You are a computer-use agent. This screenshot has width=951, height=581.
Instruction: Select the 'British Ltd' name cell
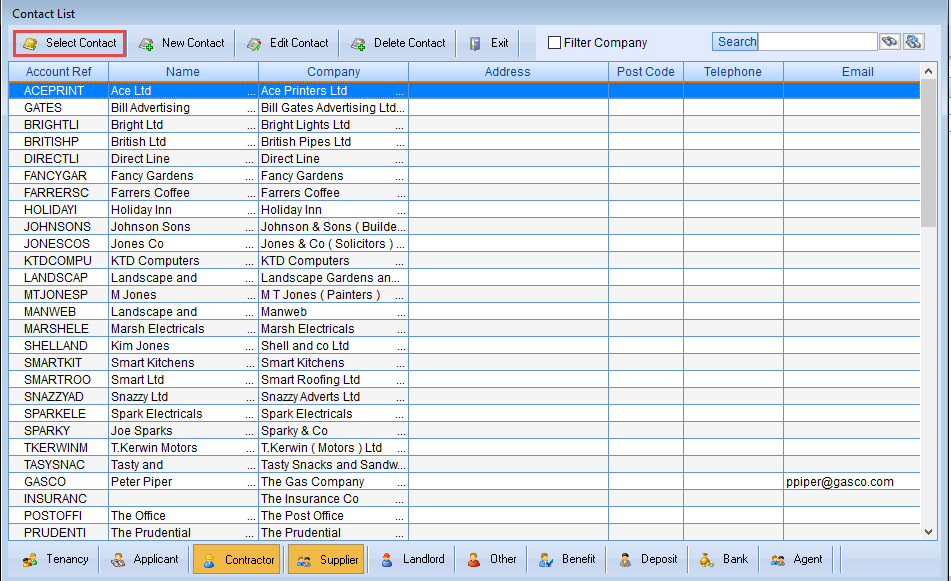click(x=183, y=141)
